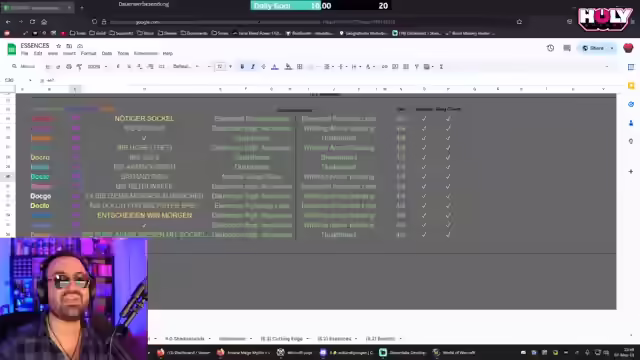
Task: Insert a link from toolbar
Action: tap(384, 67)
